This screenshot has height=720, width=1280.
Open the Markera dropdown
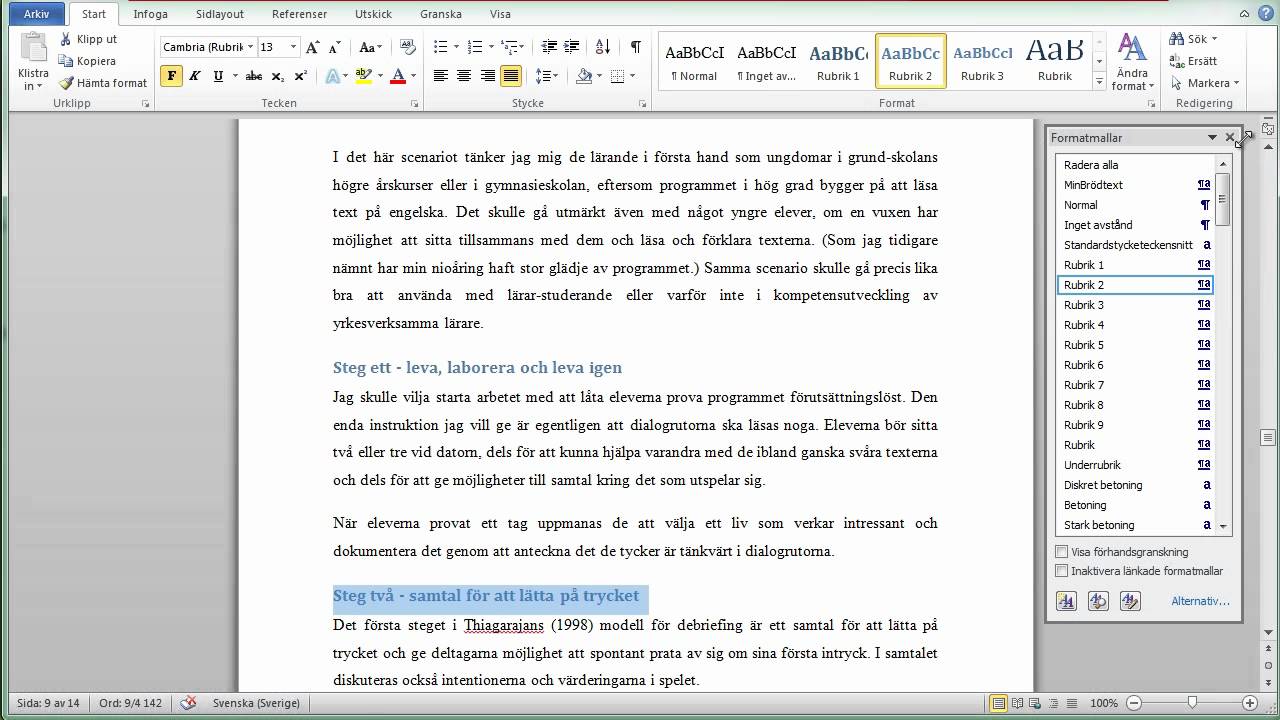coord(1205,83)
